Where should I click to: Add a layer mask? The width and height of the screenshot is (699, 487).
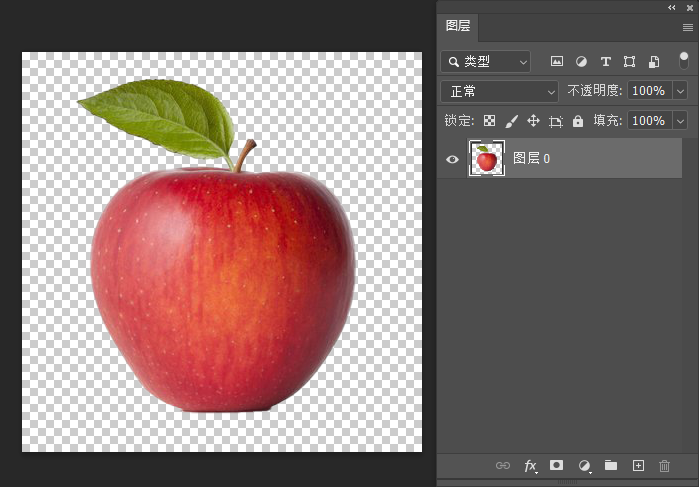pyautogui.click(x=556, y=466)
